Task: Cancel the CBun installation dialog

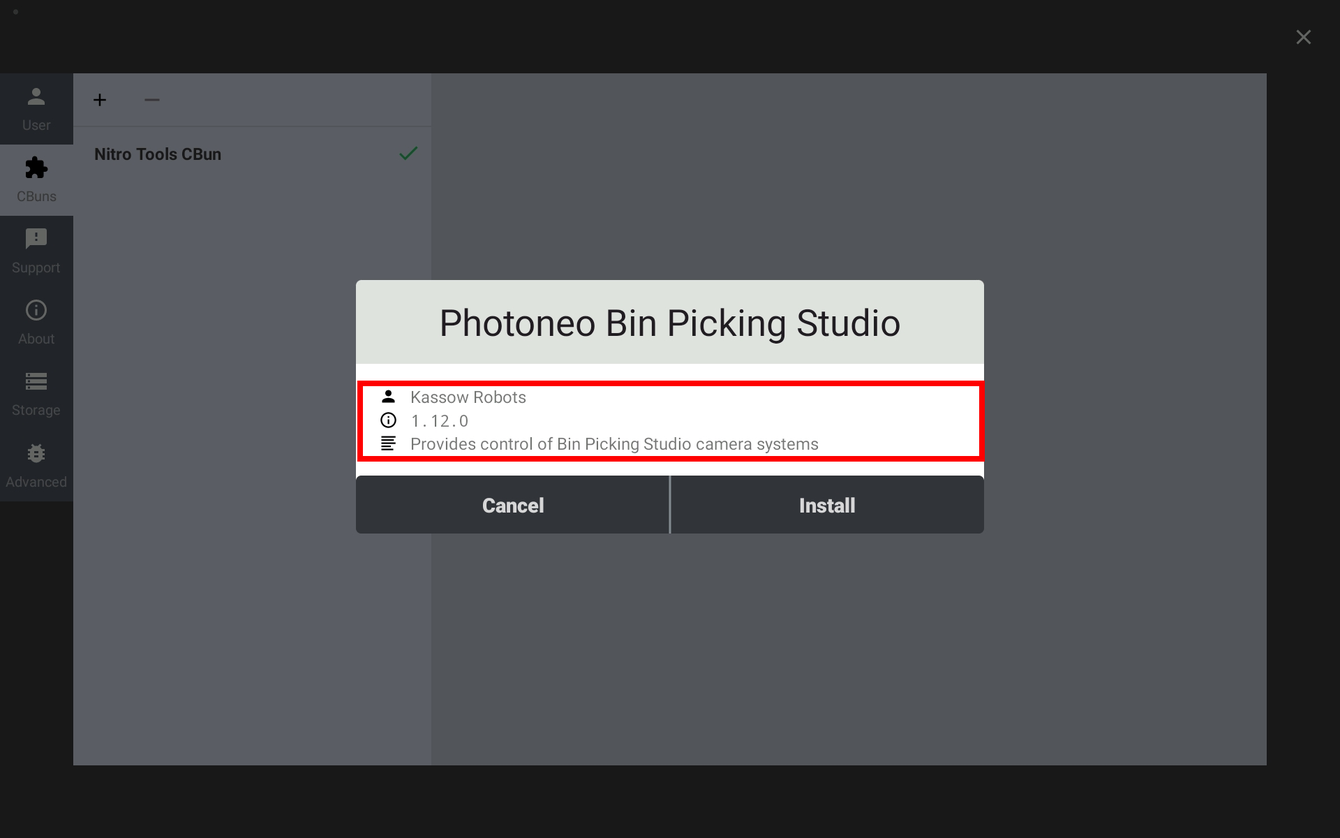Action: pos(512,505)
